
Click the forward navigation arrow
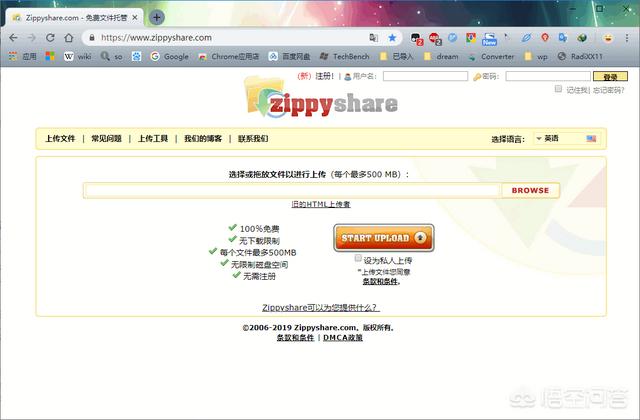[31, 38]
